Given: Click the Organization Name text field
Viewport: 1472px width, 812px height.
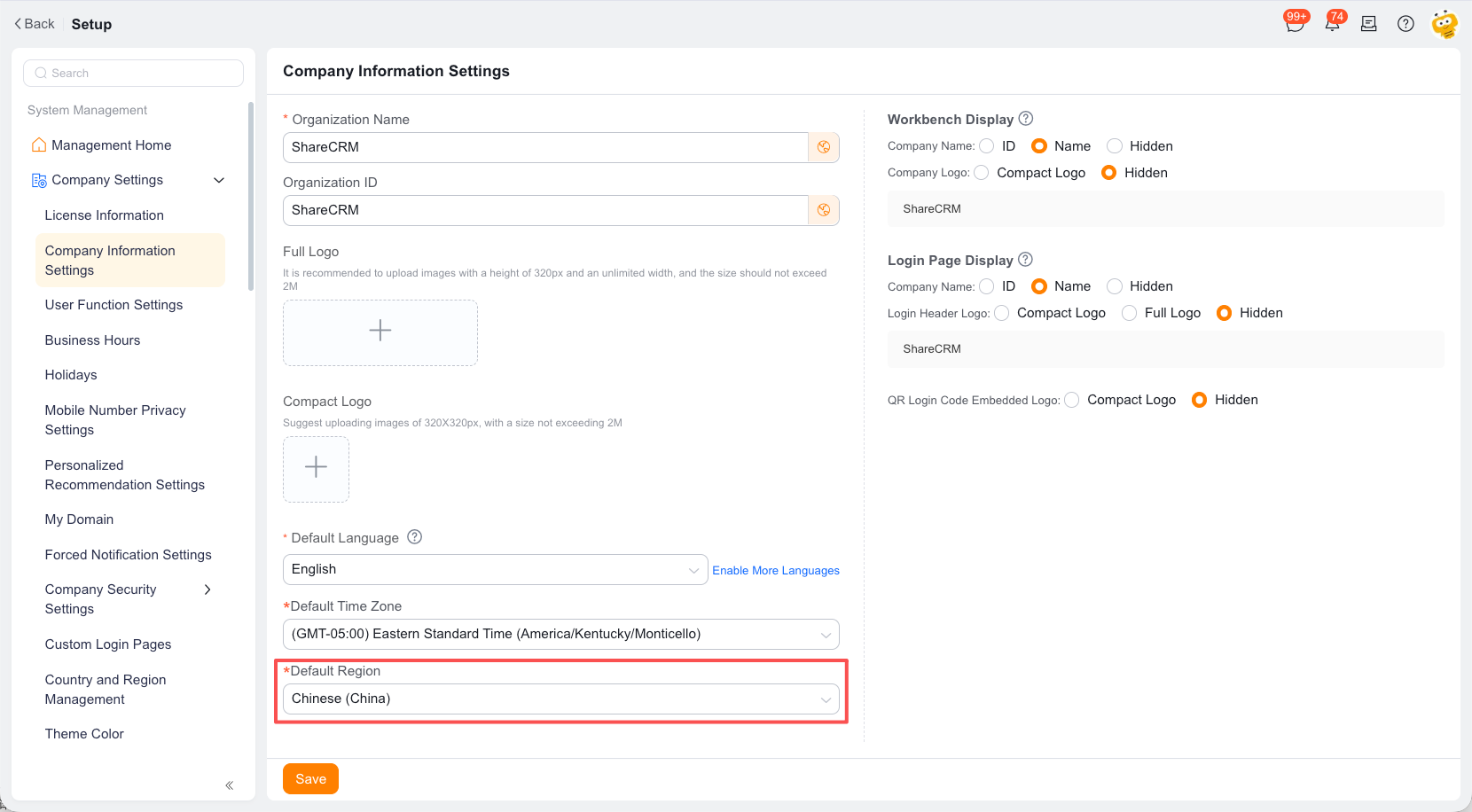Looking at the screenshot, I should coord(545,147).
